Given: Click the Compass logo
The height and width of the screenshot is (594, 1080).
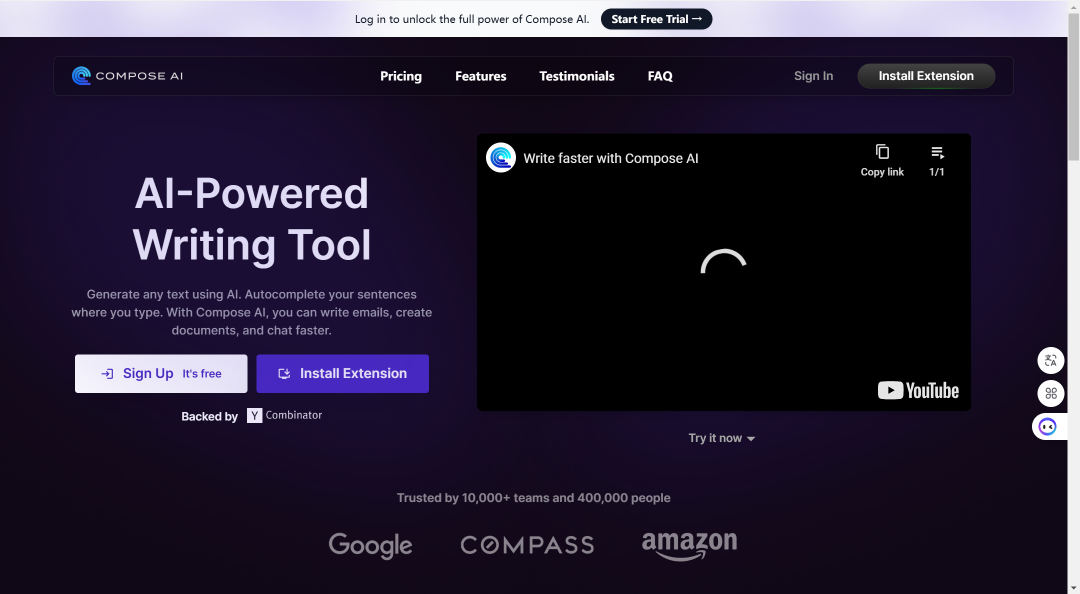Looking at the screenshot, I should point(527,545).
